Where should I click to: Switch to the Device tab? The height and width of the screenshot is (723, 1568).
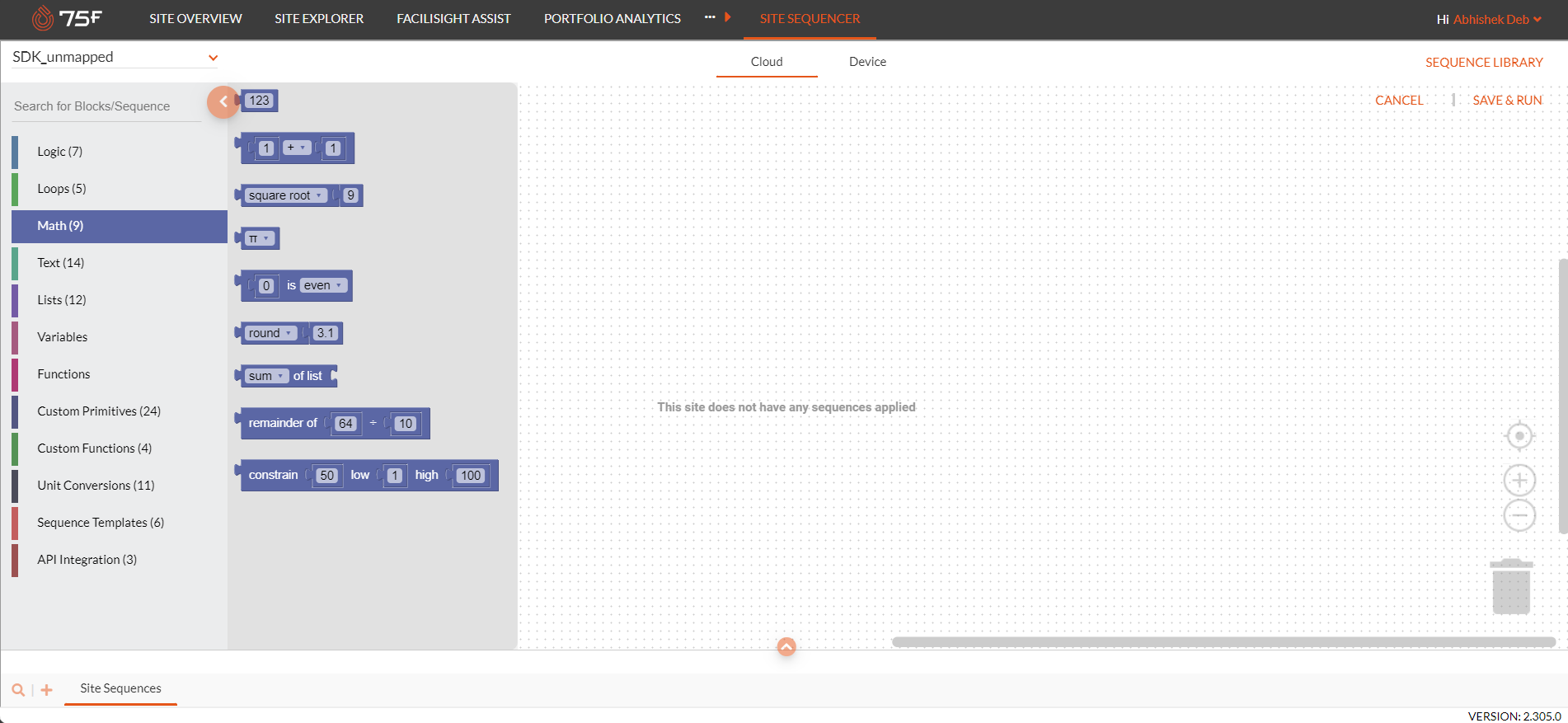click(x=867, y=62)
